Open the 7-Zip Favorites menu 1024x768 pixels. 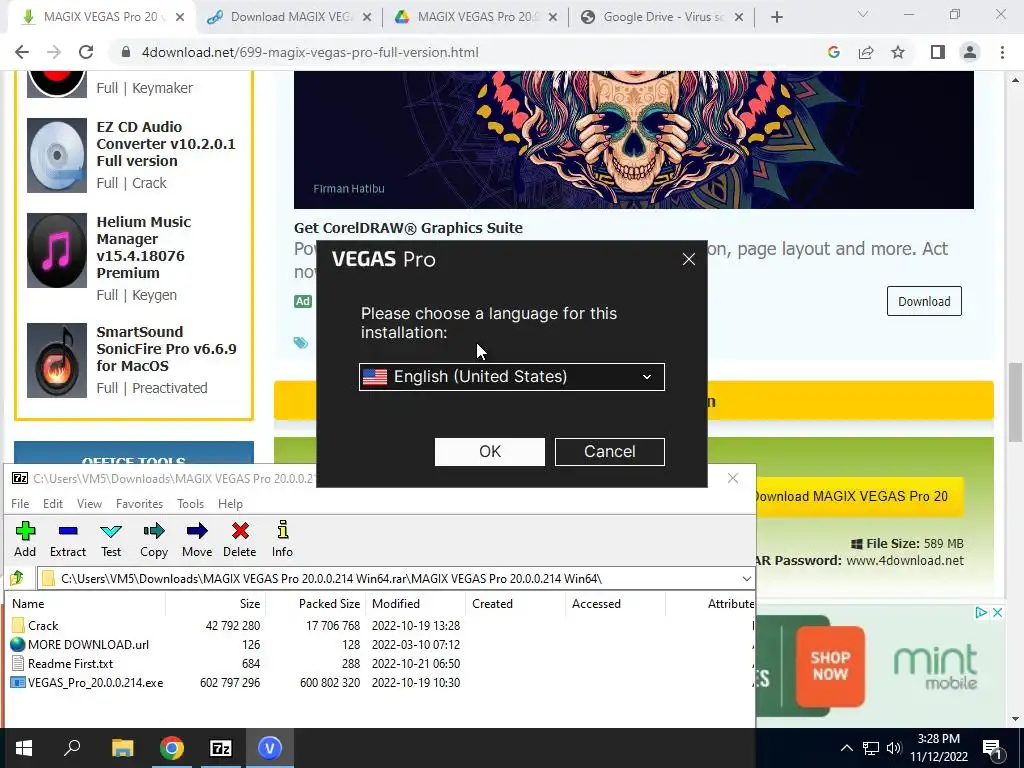[139, 504]
